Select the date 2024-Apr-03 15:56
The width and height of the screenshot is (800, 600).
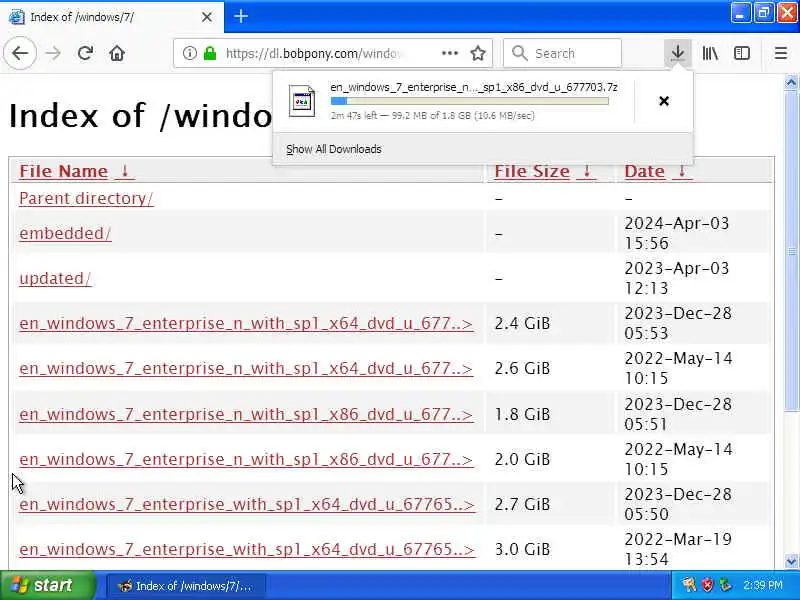pos(677,233)
